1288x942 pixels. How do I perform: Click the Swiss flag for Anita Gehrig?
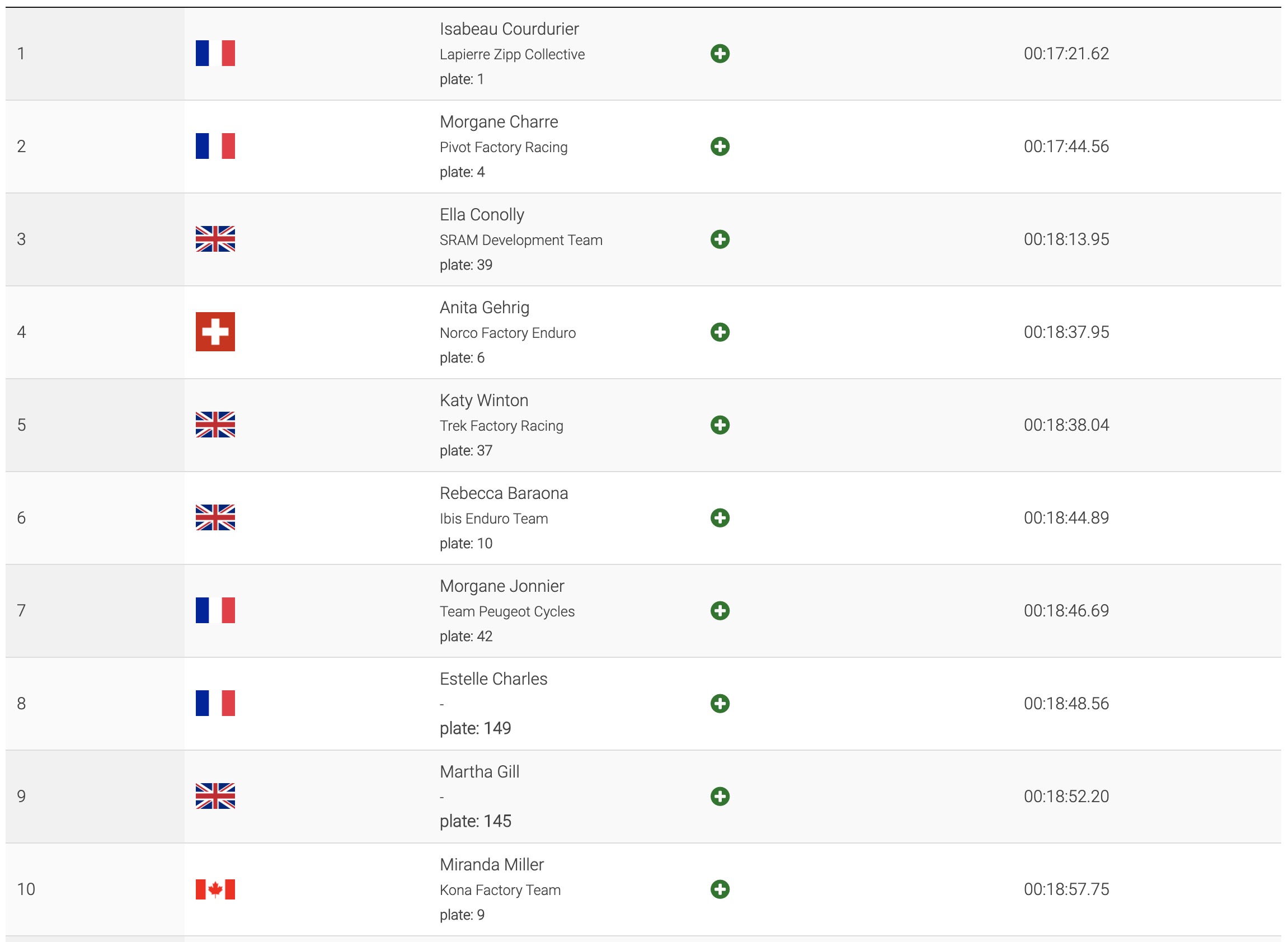(x=215, y=332)
